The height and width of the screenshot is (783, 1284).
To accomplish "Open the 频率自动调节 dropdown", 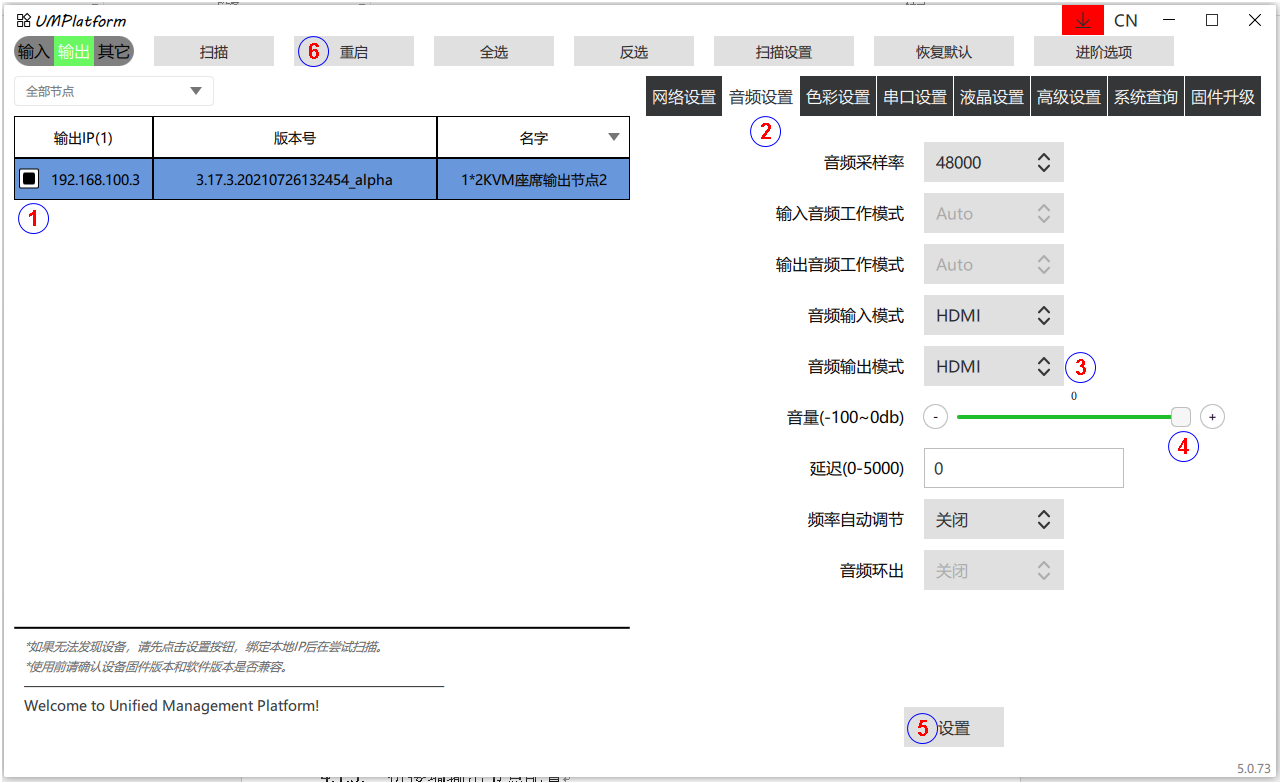I will click(993, 520).
